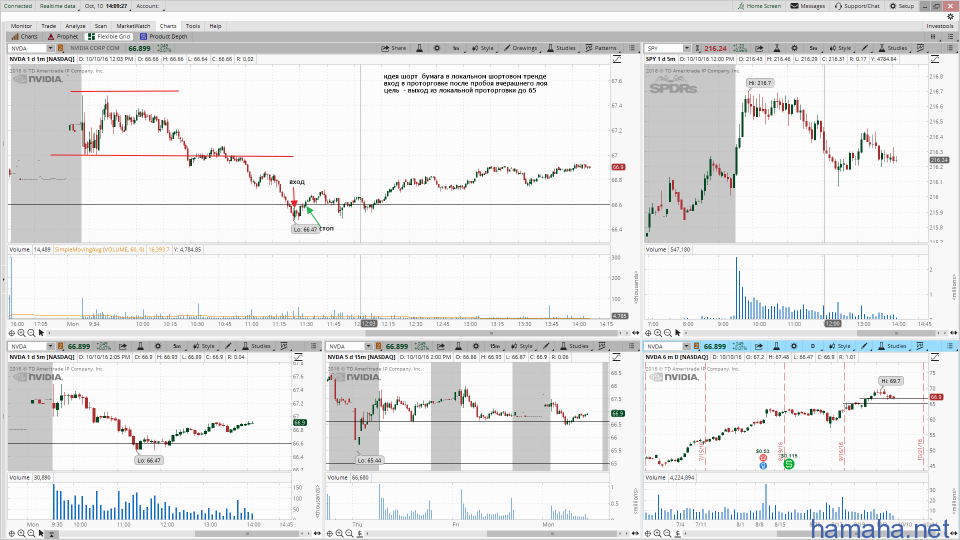The height and width of the screenshot is (540, 960).
Task: Click the zoom out magnifier under the main NVDA chart
Action: [x=31, y=333]
